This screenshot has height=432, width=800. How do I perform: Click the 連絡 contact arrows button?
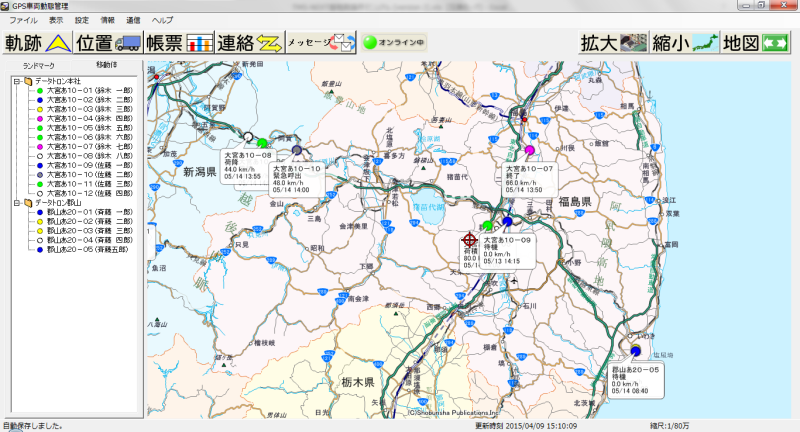pyautogui.click(x=250, y=43)
